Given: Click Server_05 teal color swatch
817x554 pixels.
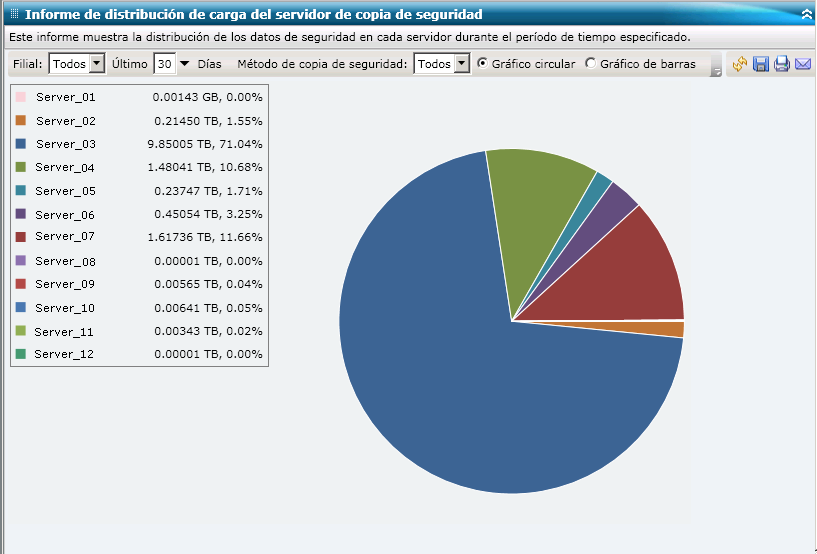Looking at the screenshot, I should tap(21, 190).
